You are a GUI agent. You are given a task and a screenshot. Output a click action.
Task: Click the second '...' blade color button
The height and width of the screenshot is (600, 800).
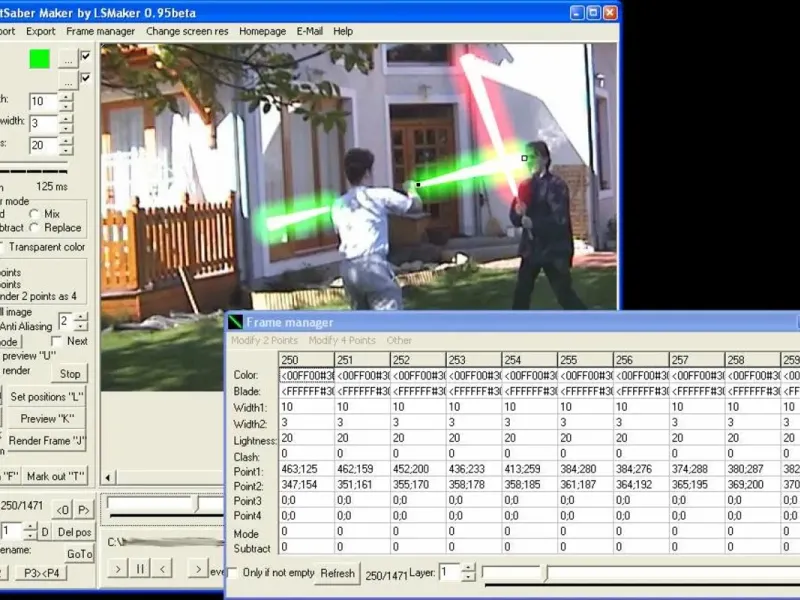68,80
